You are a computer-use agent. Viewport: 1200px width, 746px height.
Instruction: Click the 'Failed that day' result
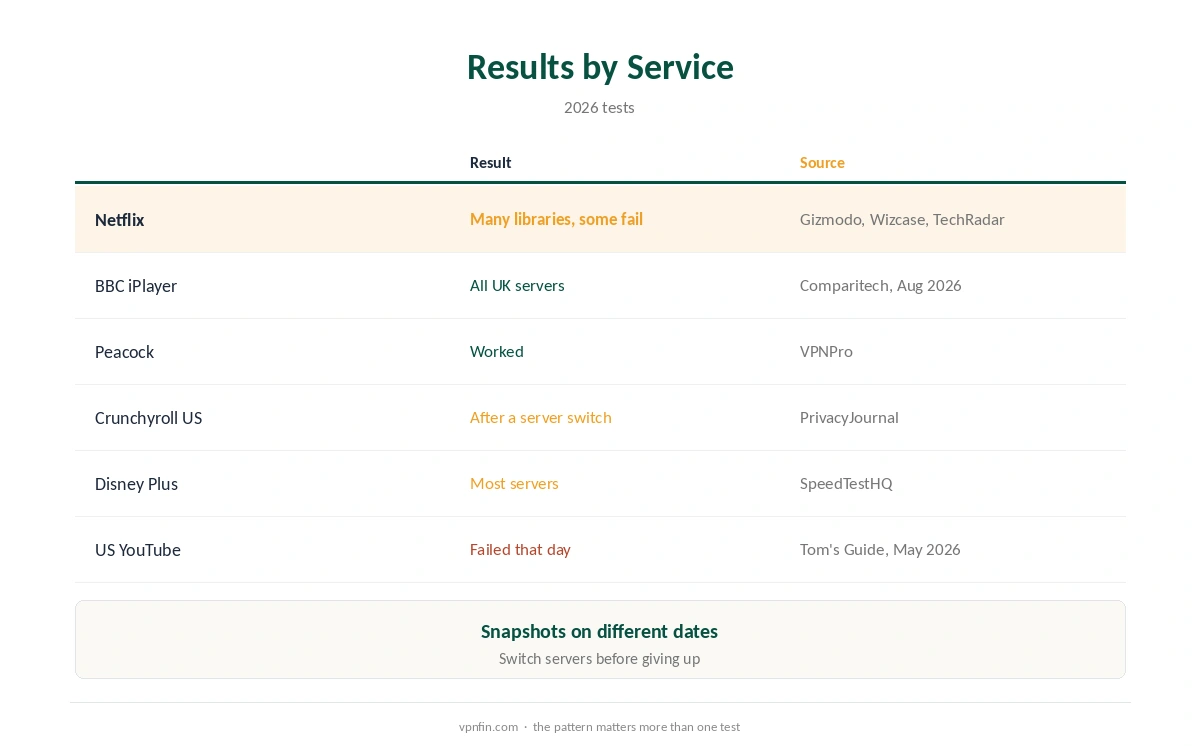520,549
